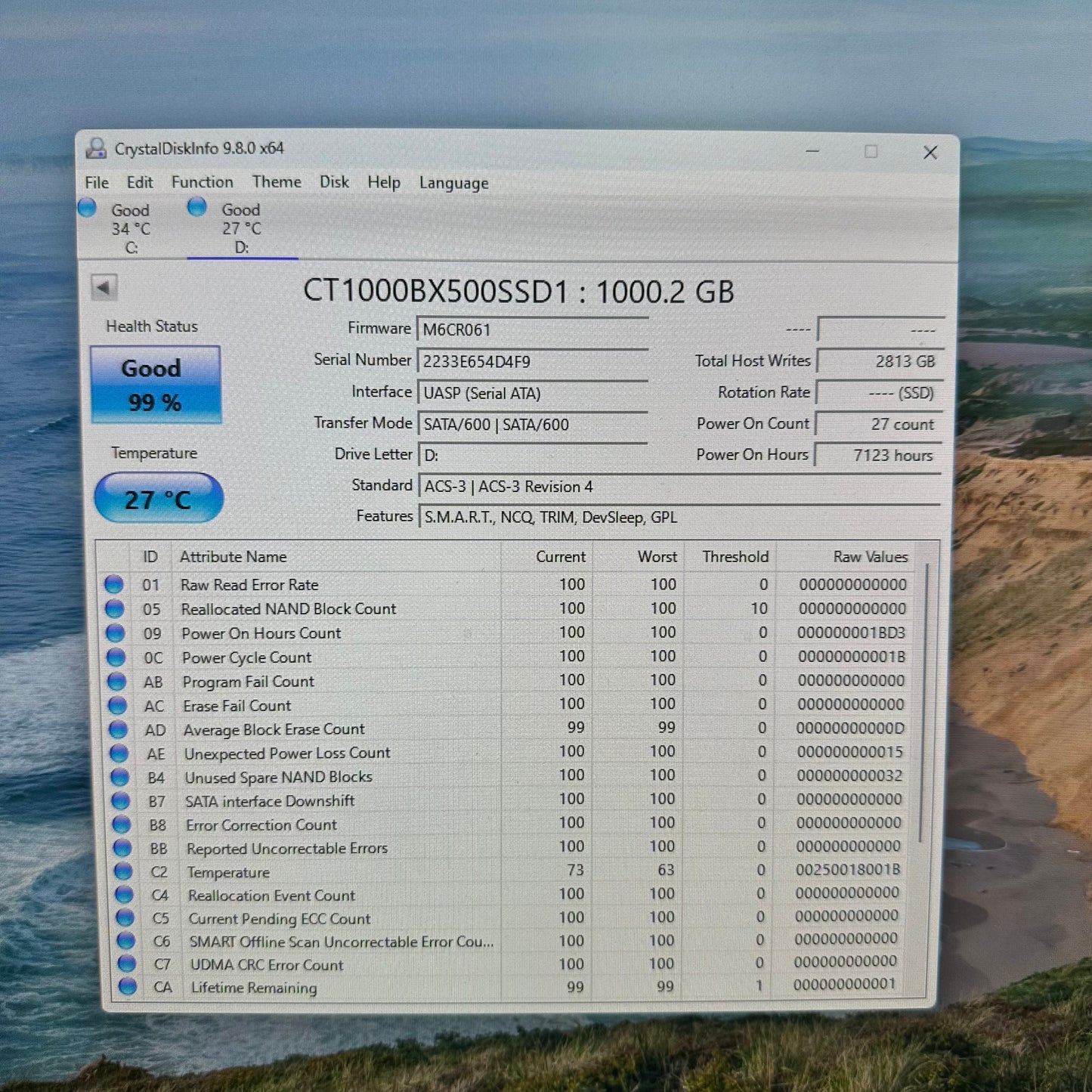Click the Power On Hours value 7123 hours
Screen dimensions: 1092x1092
(878, 455)
